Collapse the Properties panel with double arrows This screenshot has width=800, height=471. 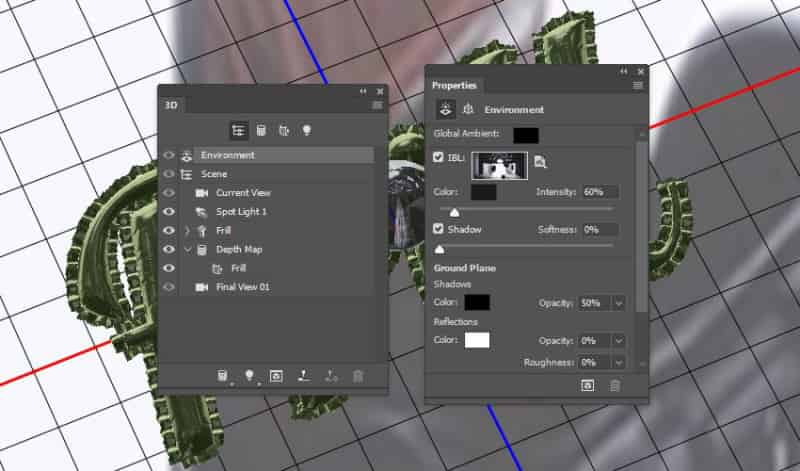pyautogui.click(x=624, y=71)
